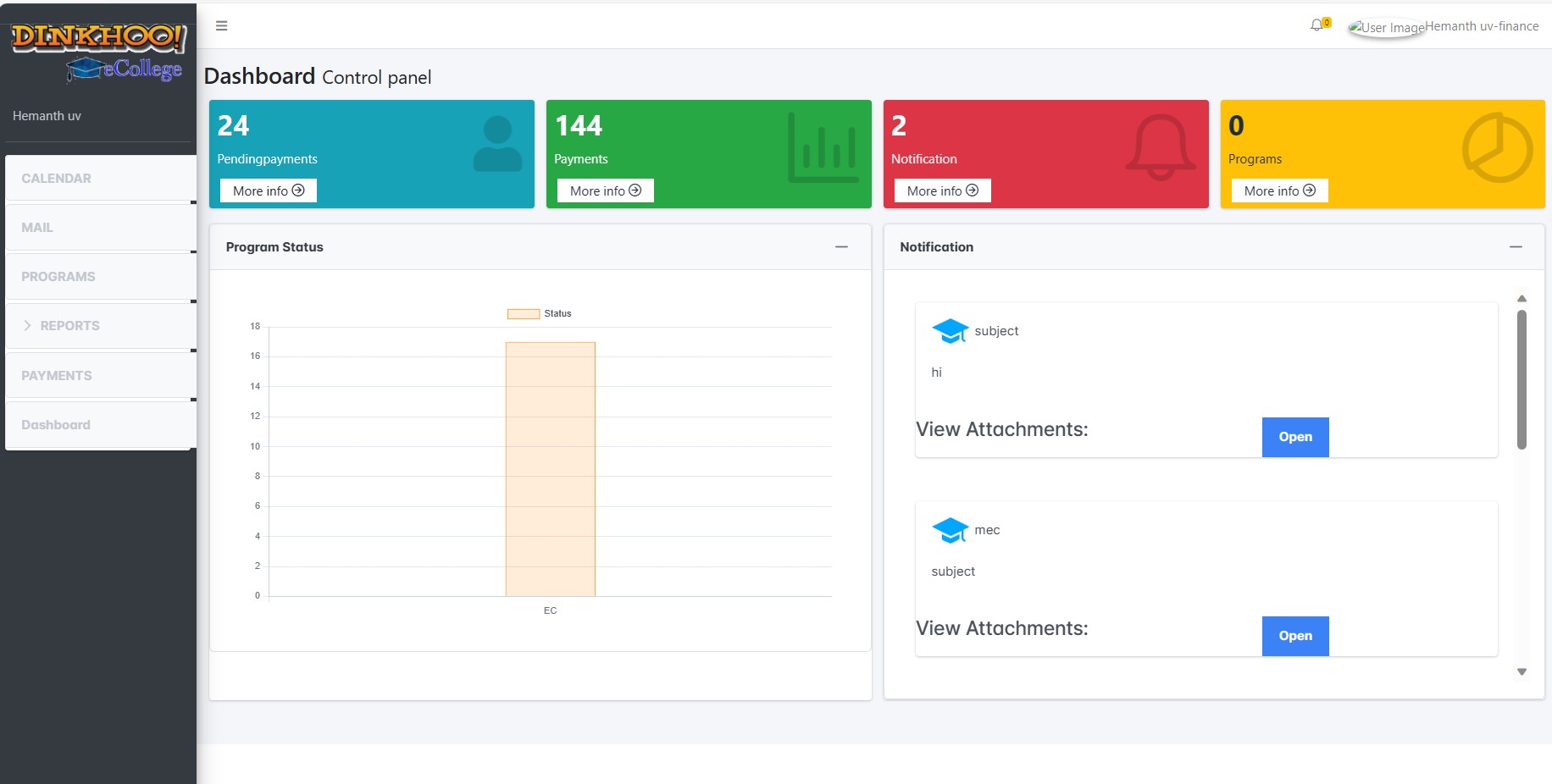This screenshot has width=1552, height=784.
Task: Open the Calendar sidebar item
Action: tap(101, 179)
